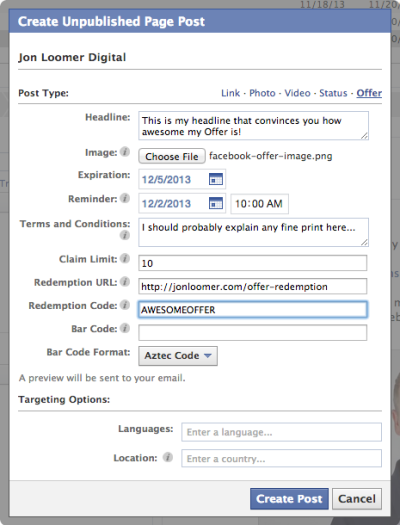Focus the Terms and Conditions text area
This screenshot has height=525, width=400.
click(x=253, y=232)
